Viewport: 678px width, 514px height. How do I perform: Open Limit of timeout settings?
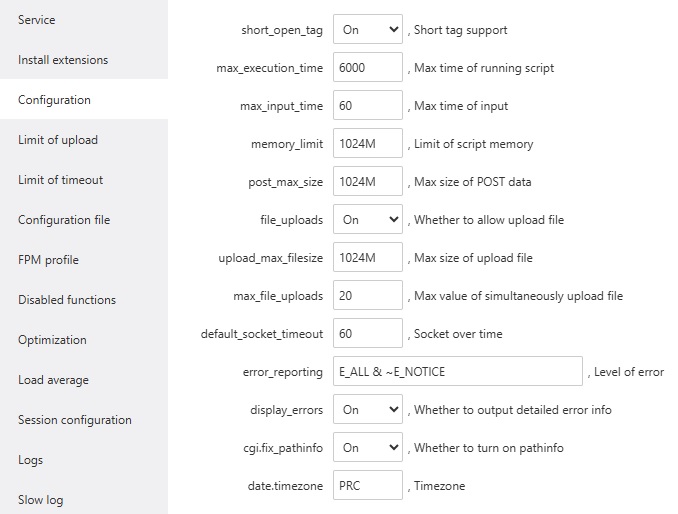click(x=60, y=180)
